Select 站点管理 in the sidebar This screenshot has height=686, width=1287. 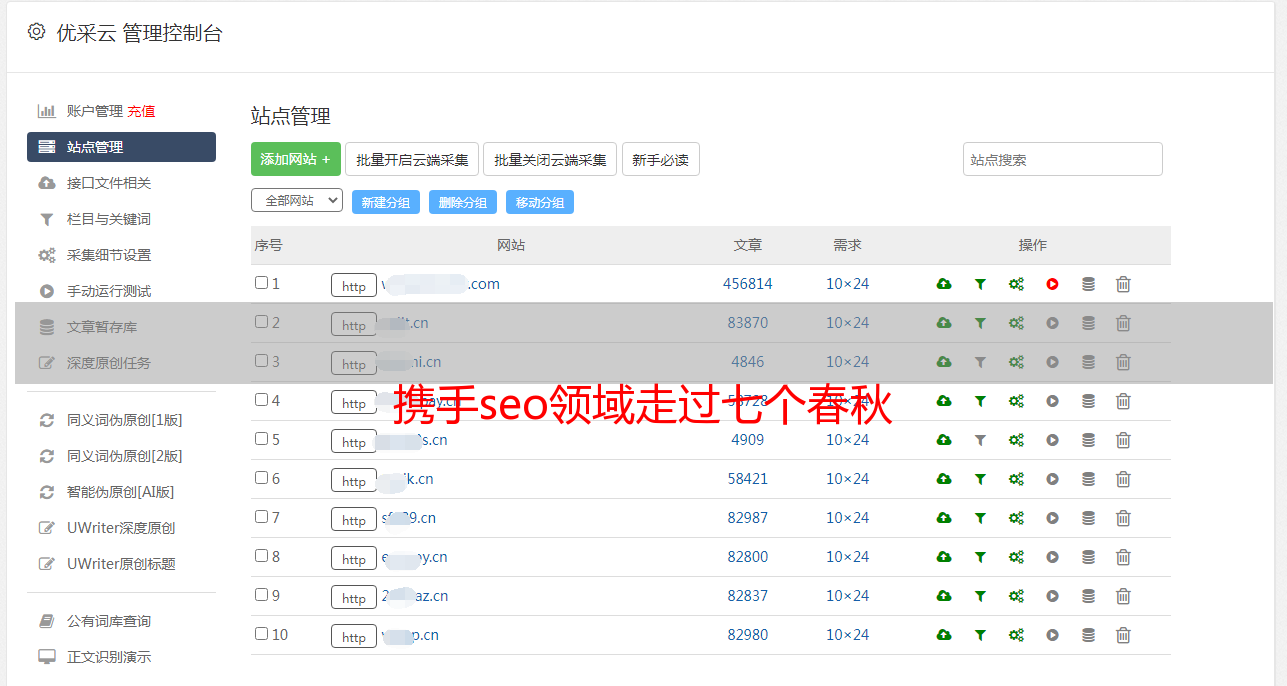(121, 147)
